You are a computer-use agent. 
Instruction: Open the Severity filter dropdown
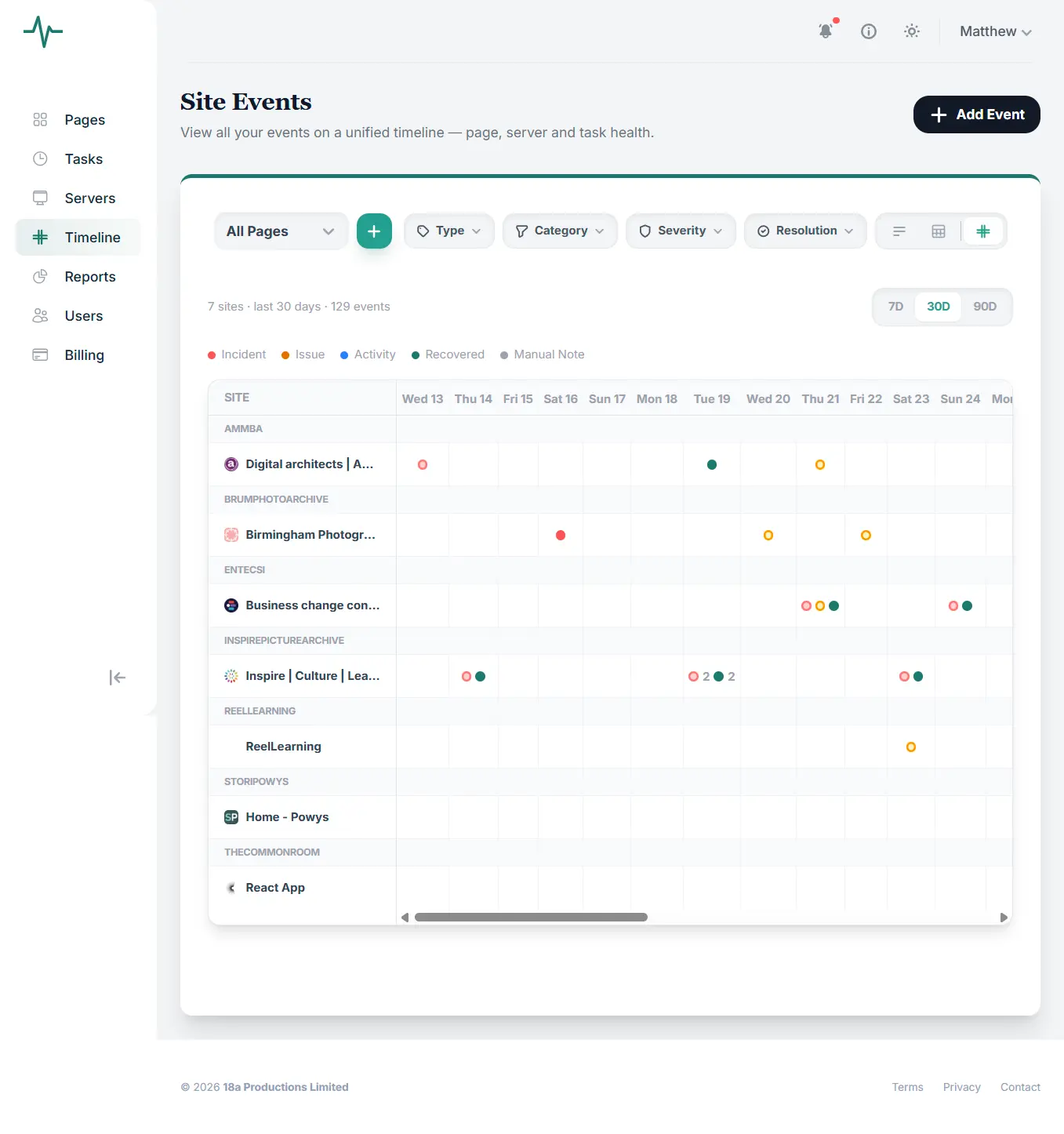pyautogui.click(x=681, y=231)
